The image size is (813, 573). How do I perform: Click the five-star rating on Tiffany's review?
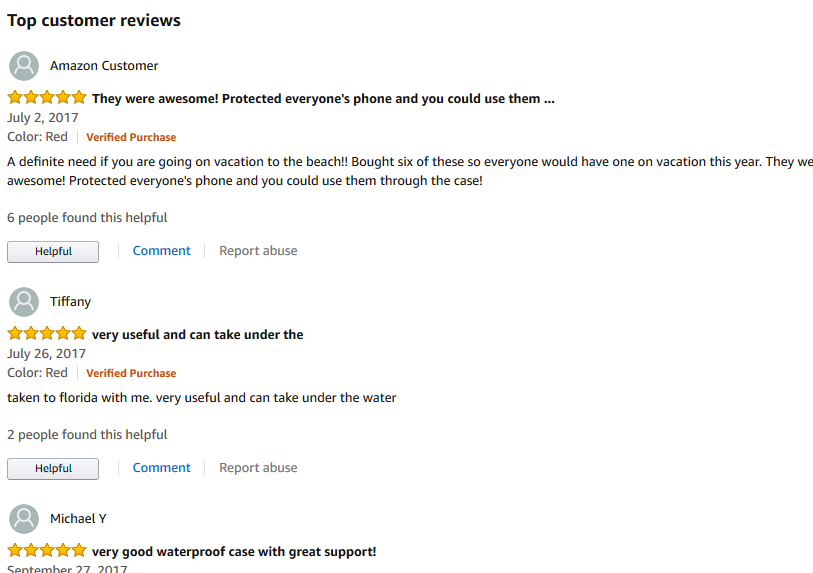coord(47,333)
